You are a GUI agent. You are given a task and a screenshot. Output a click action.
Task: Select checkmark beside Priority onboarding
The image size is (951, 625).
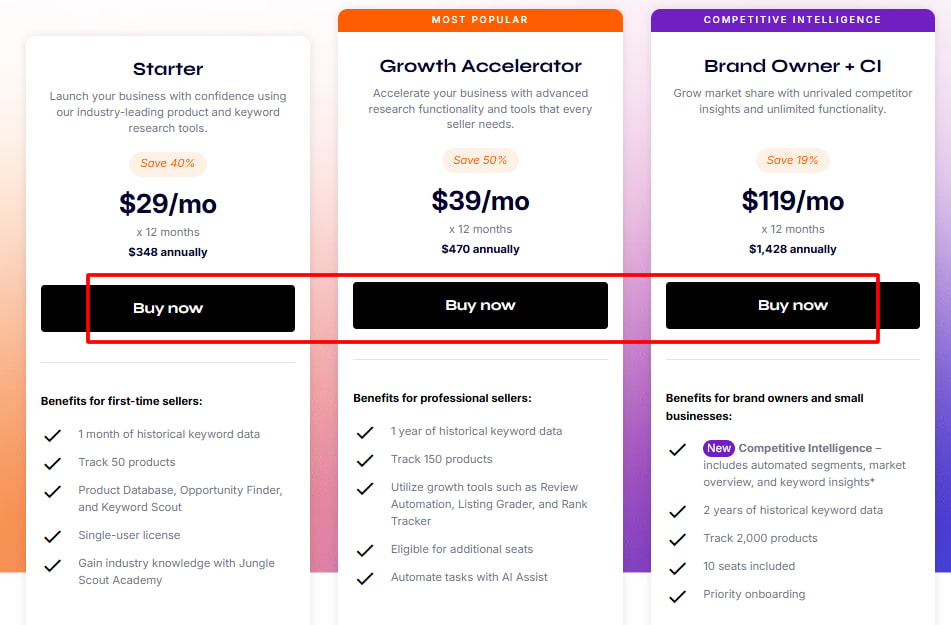click(678, 595)
